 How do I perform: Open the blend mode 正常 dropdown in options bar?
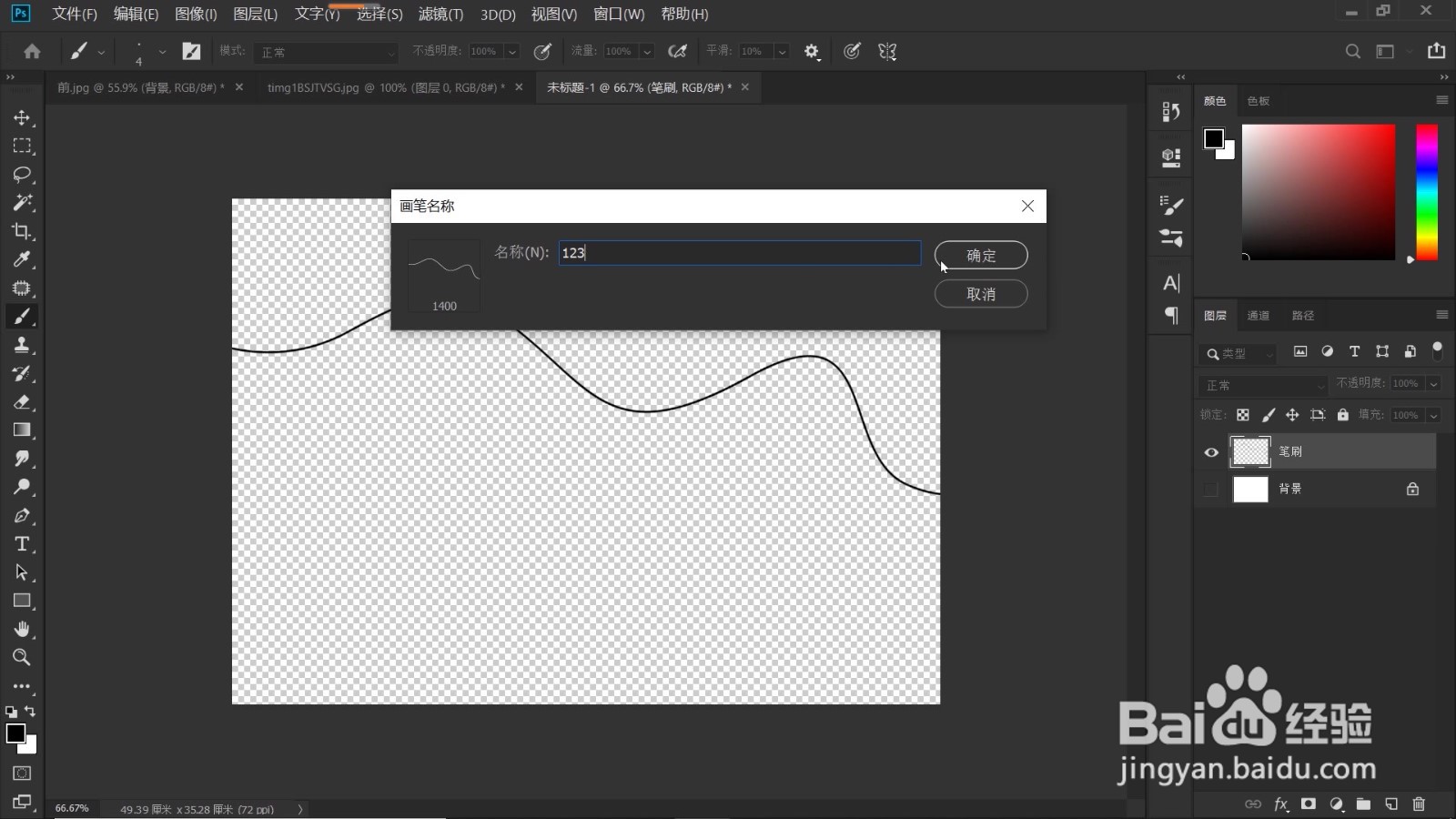click(326, 52)
